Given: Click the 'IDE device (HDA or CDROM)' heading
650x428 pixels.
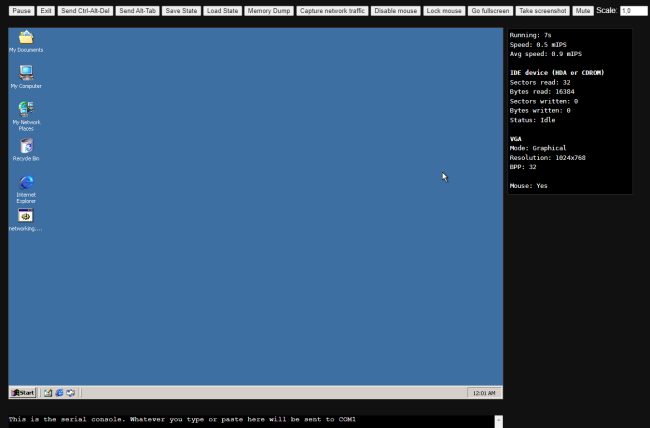Looking at the screenshot, I should pos(557,73).
